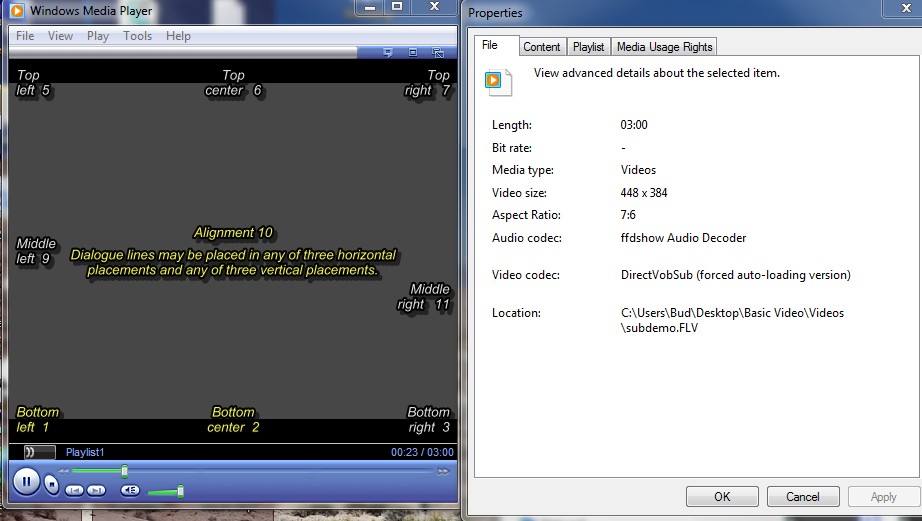The image size is (922, 521).
Task: Open the Play menu
Action: point(98,36)
